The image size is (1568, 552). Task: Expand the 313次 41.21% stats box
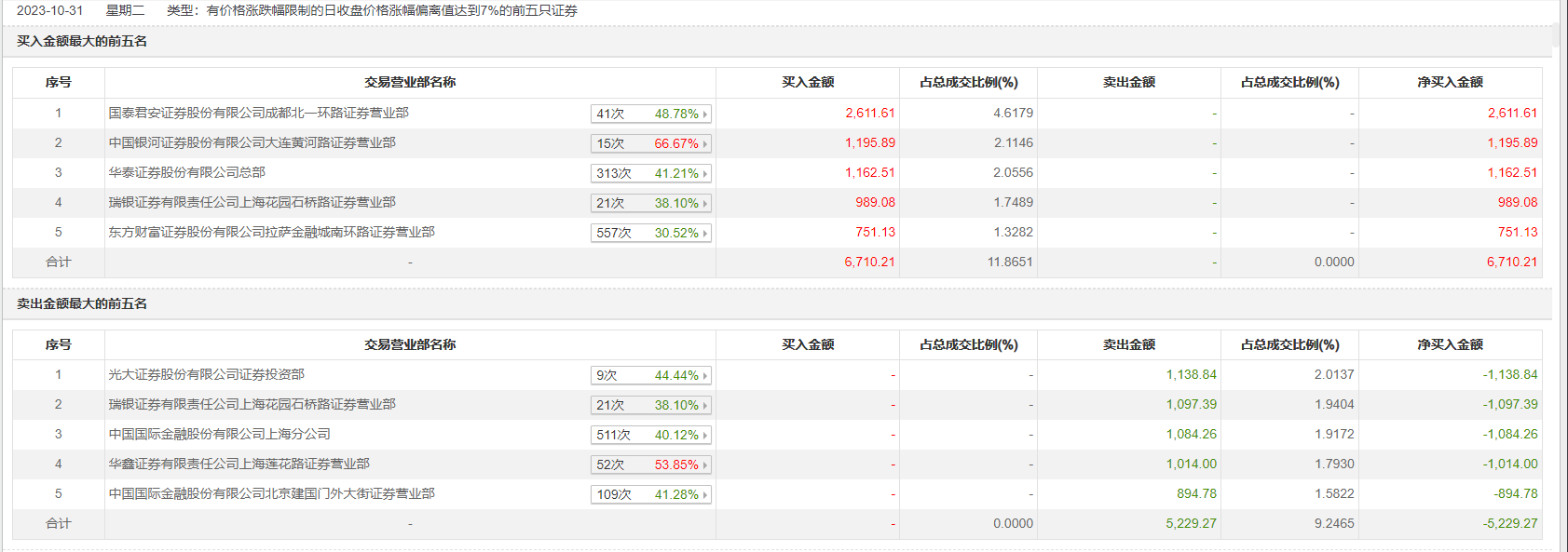click(x=651, y=173)
